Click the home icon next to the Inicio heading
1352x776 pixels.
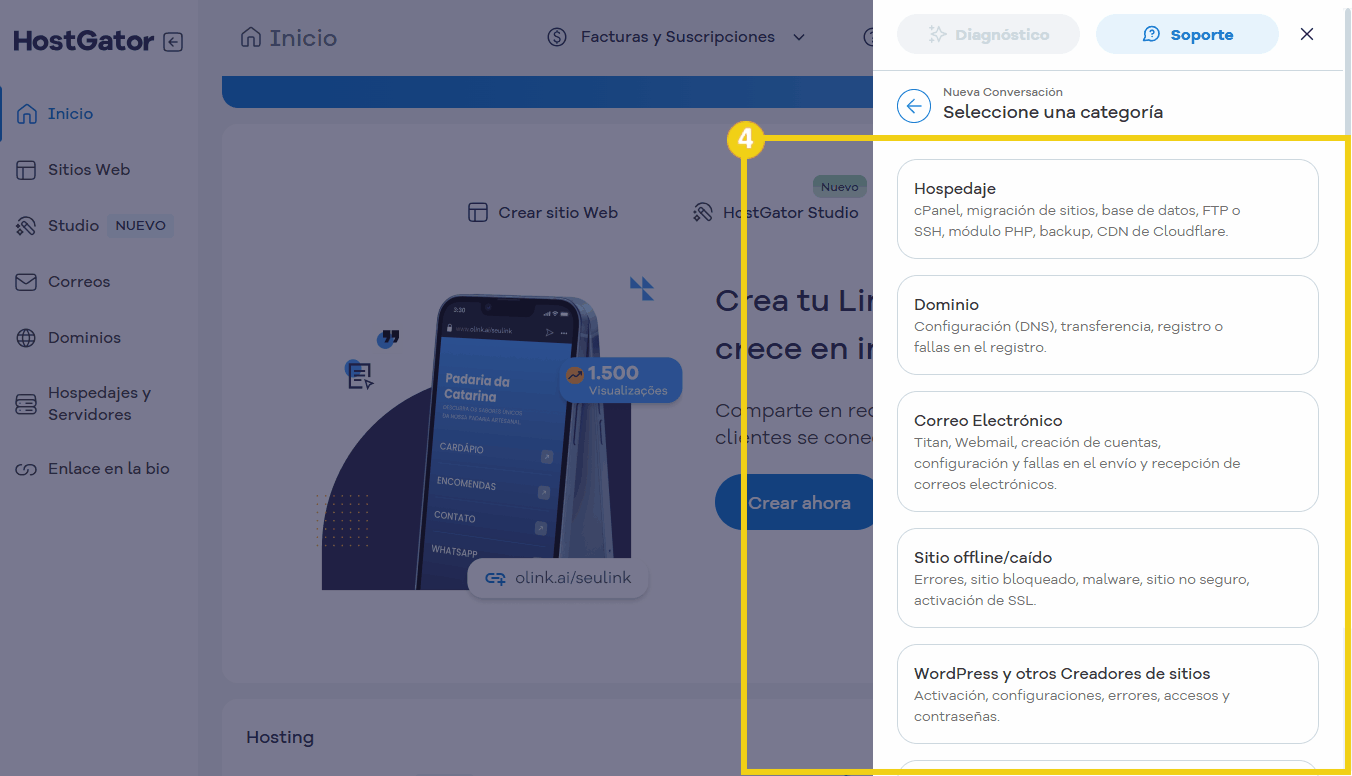(x=251, y=38)
